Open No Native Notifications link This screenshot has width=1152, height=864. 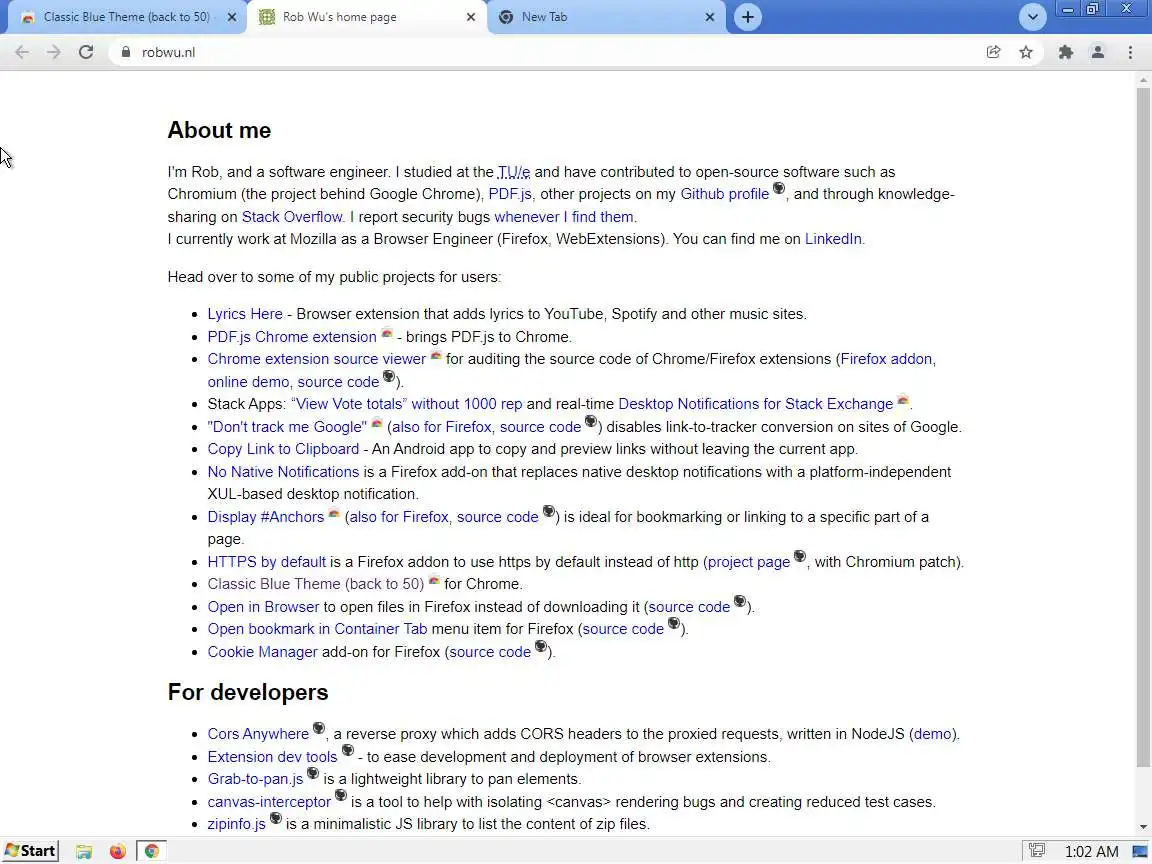pyautogui.click(x=283, y=472)
